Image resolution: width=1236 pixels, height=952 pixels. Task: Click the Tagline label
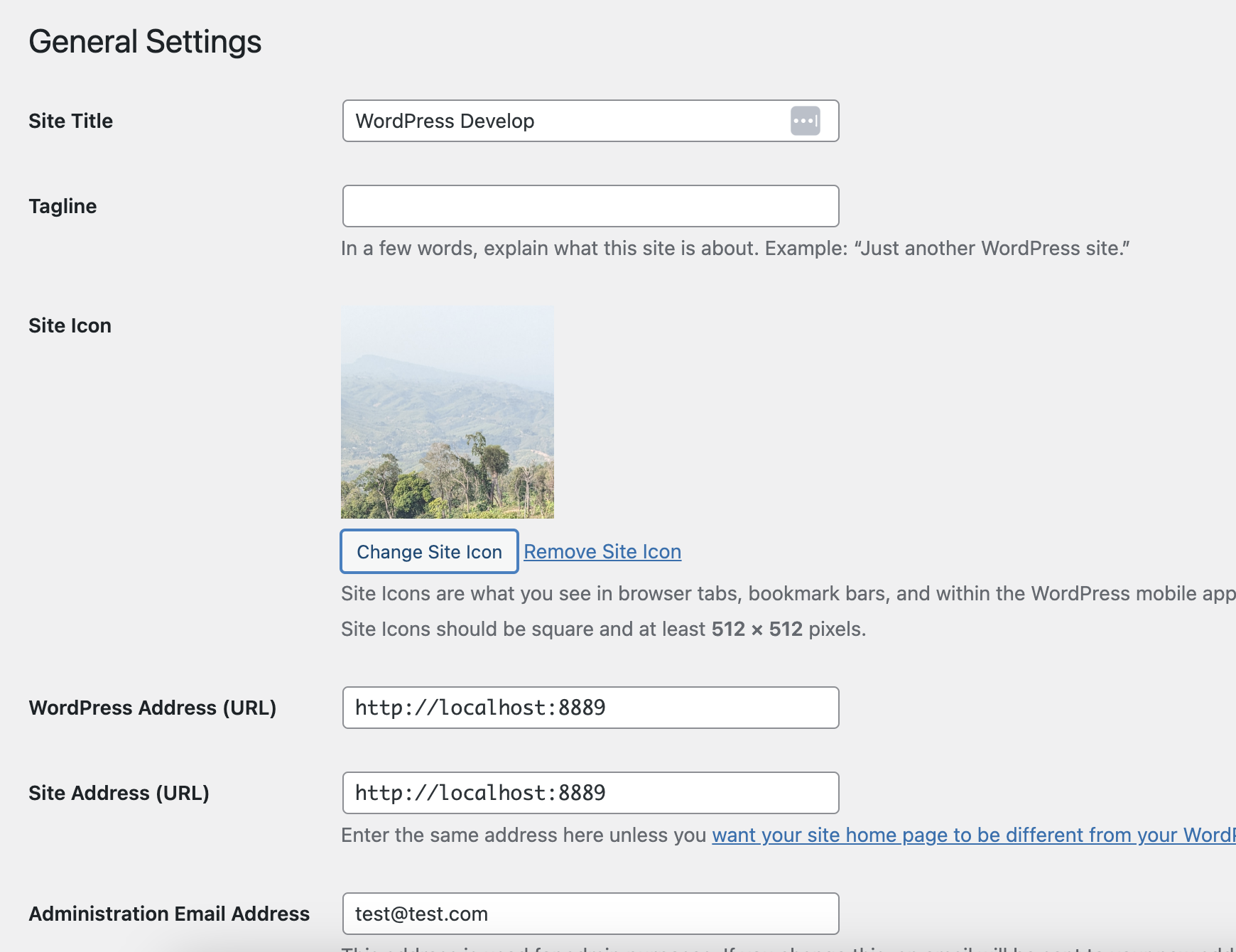pos(63,206)
